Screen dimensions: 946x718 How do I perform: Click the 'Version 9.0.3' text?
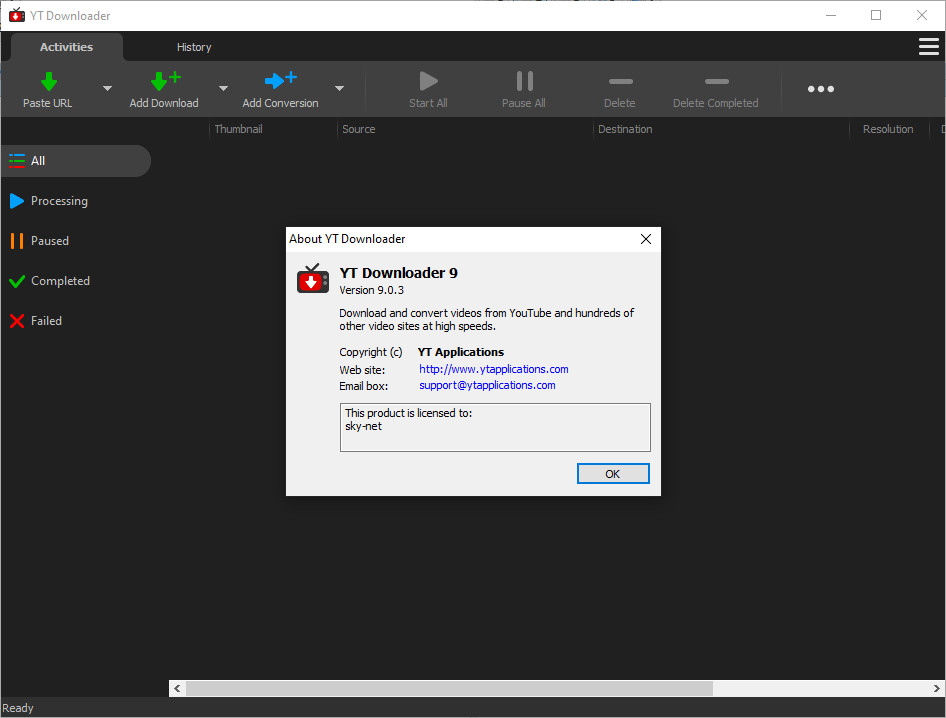pyautogui.click(x=372, y=290)
